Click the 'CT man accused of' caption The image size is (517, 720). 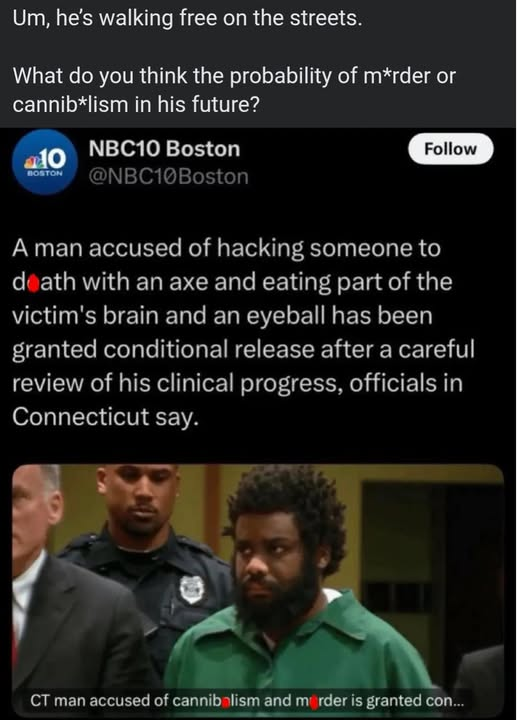(x=247, y=701)
